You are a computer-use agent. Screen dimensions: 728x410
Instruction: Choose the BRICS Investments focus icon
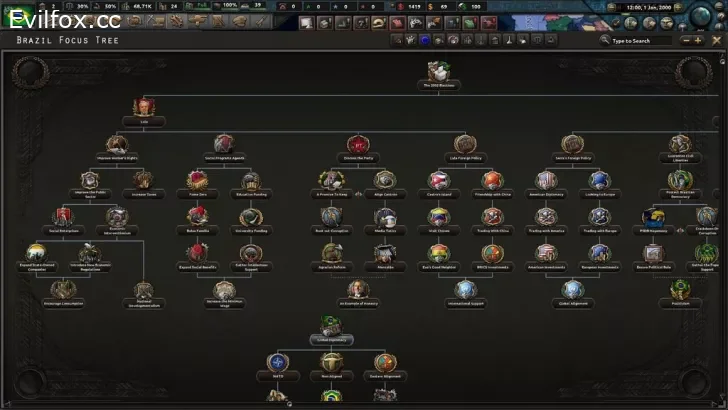[x=490, y=253]
